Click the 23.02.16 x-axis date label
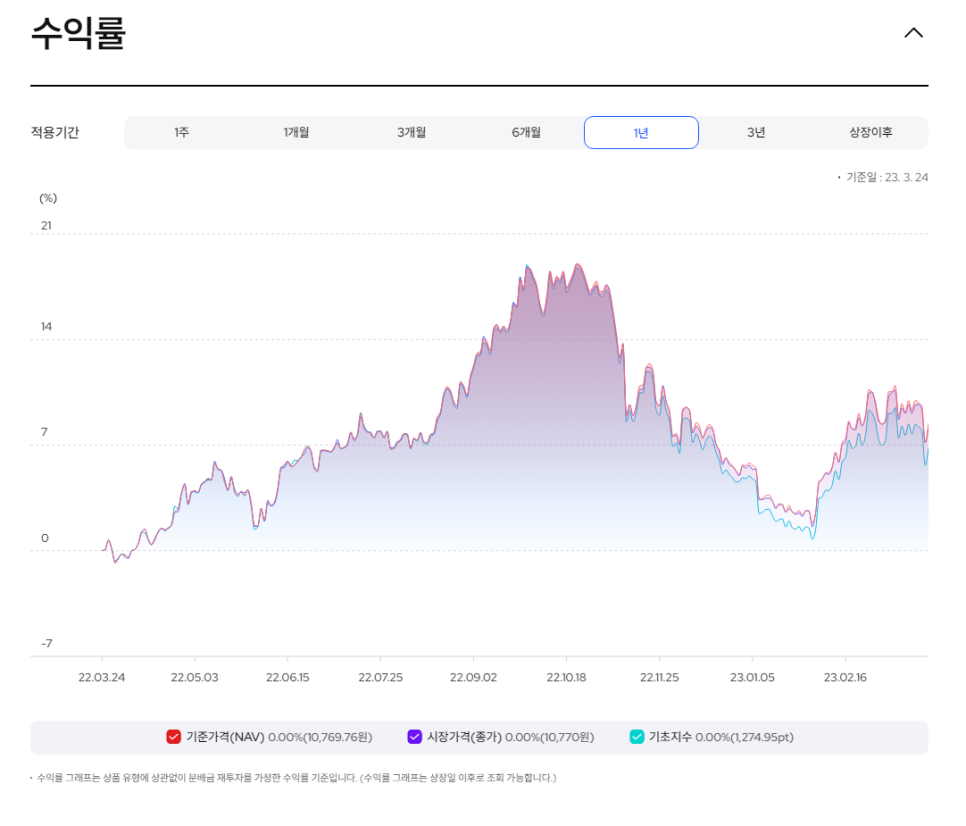 pyautogui.click(x=845, y=678)
